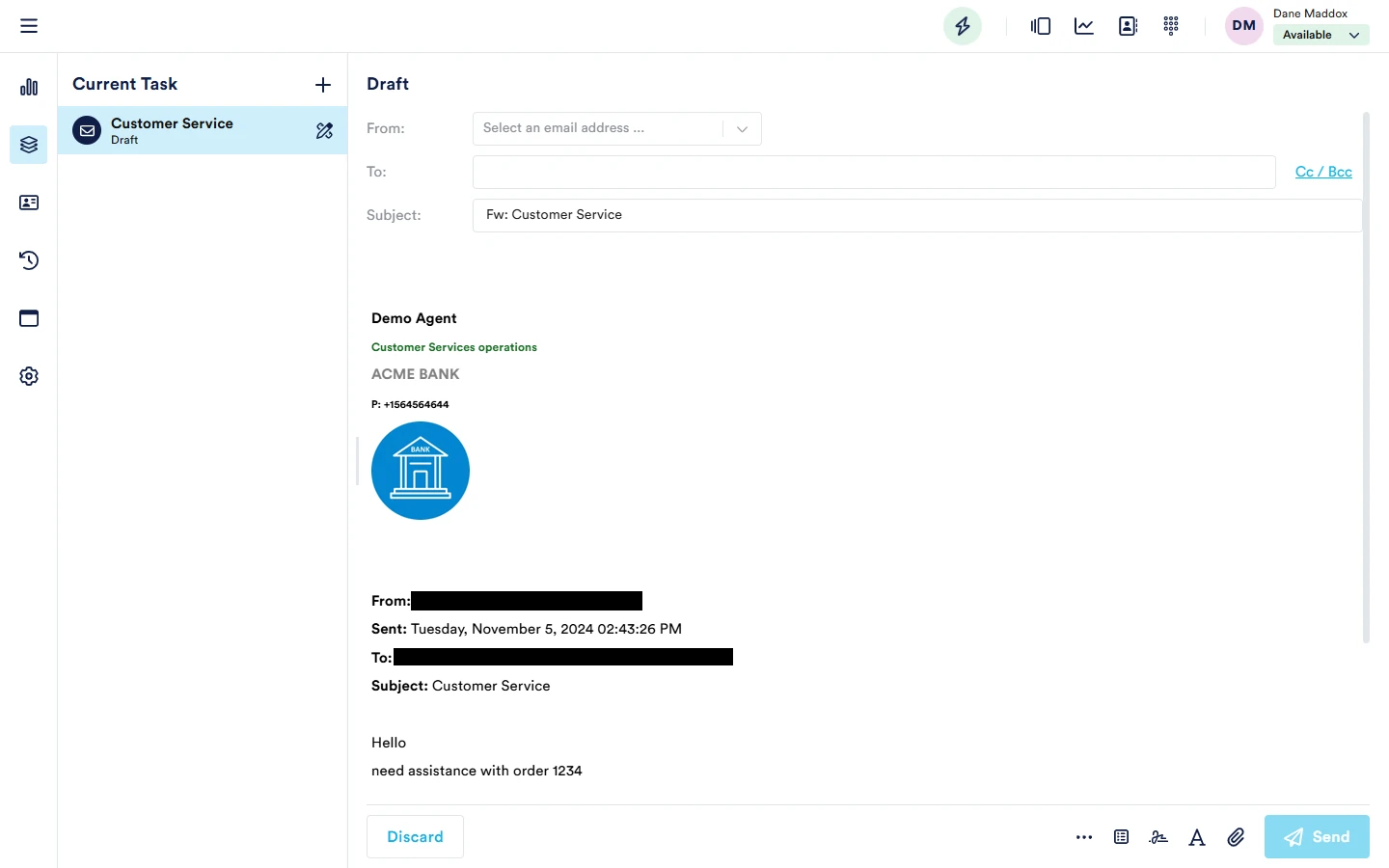Click Discard to delete the draft
The height and width of the screenshot is (868, 1389).
tap(415, 837)
